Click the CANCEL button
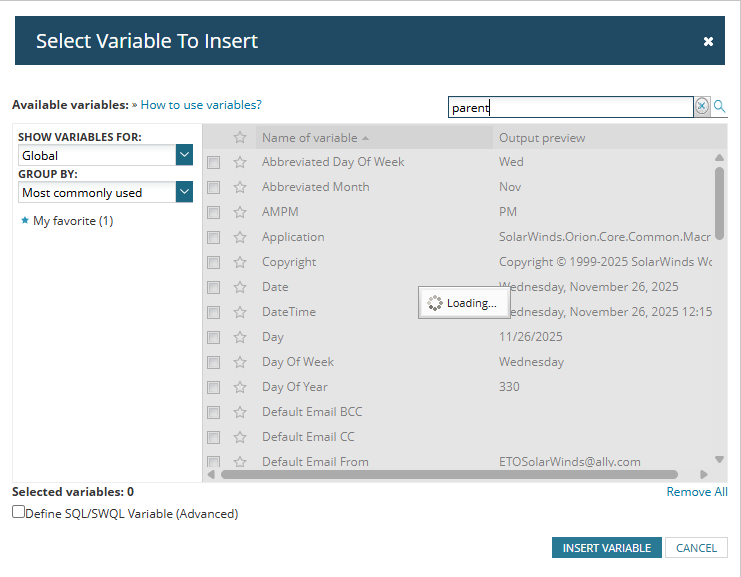This screenshot has height=577, width=741. point(696,548)
